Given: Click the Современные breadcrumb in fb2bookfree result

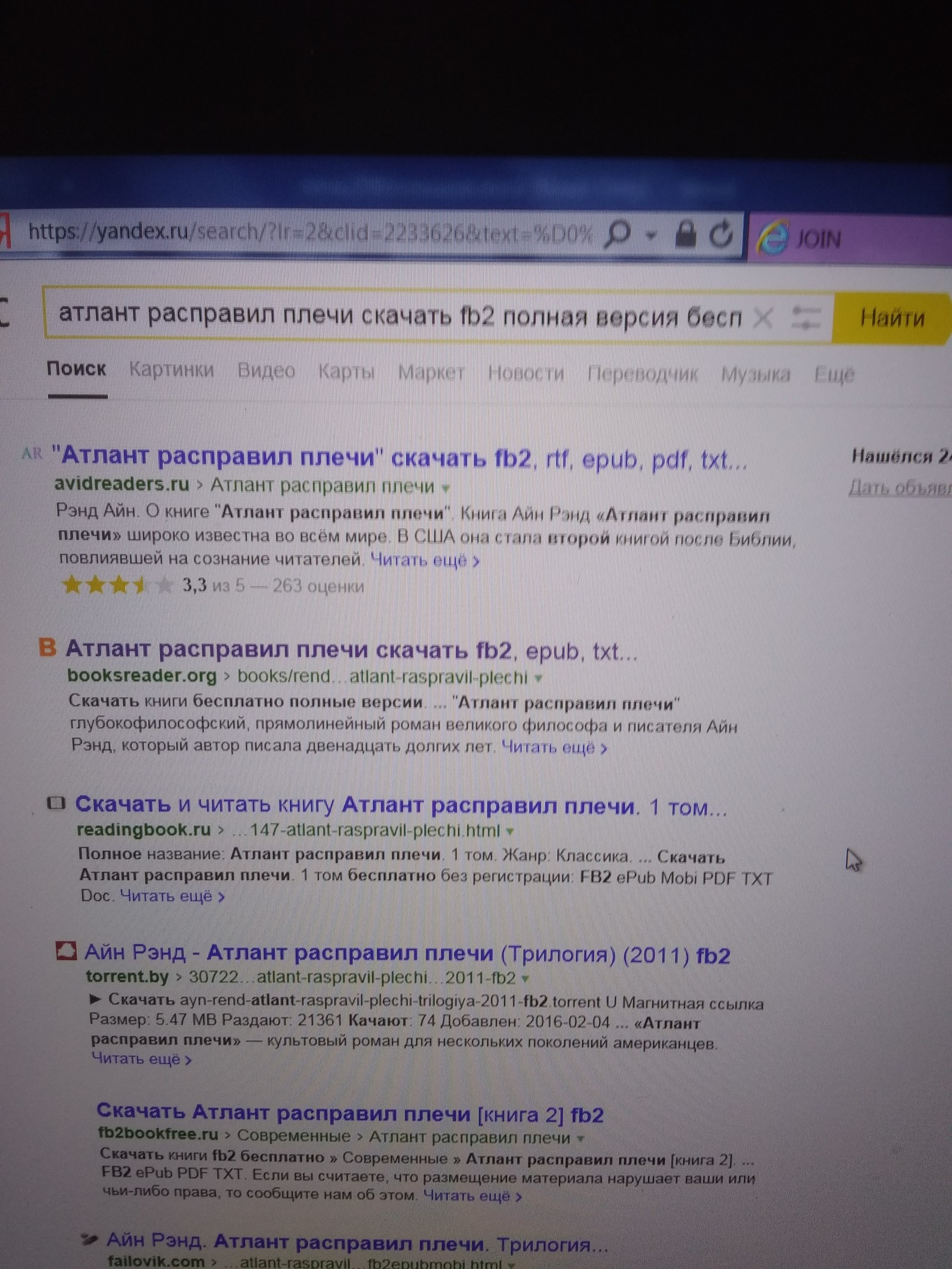Looking at the screenshot, I should pyautogui.click(x=294, y=1136).
